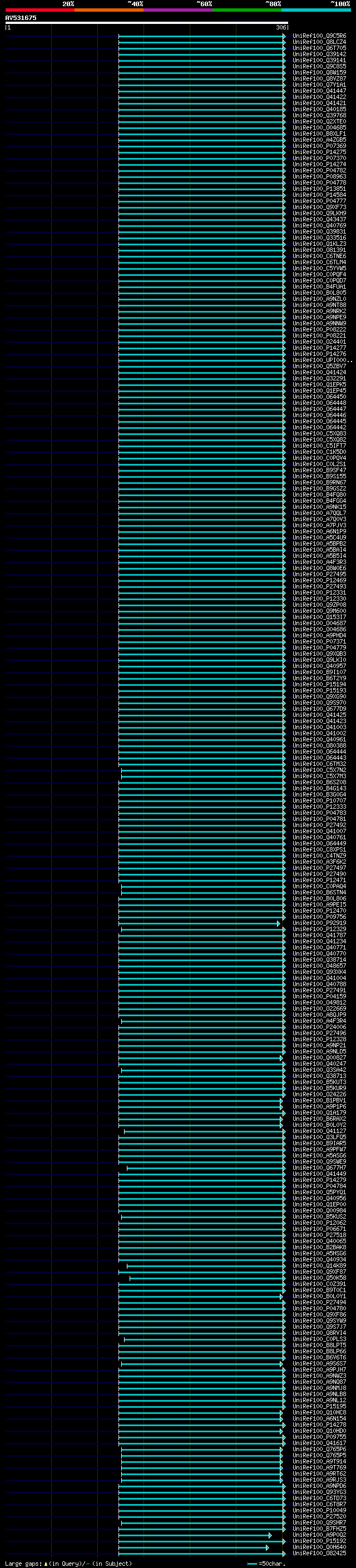
Task: Click the purple ~60% identity color segment
Action: [179, 10]
